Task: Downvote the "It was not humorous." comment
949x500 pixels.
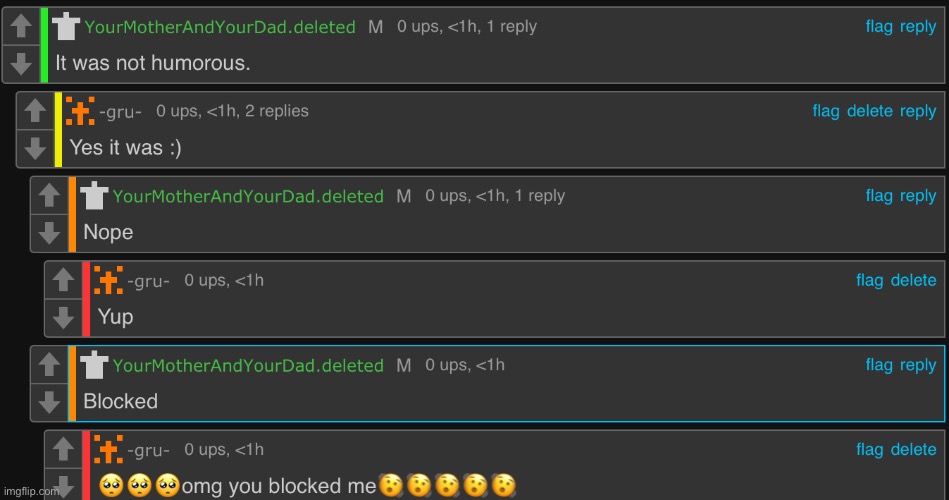Action: click(x=21, y=64)
